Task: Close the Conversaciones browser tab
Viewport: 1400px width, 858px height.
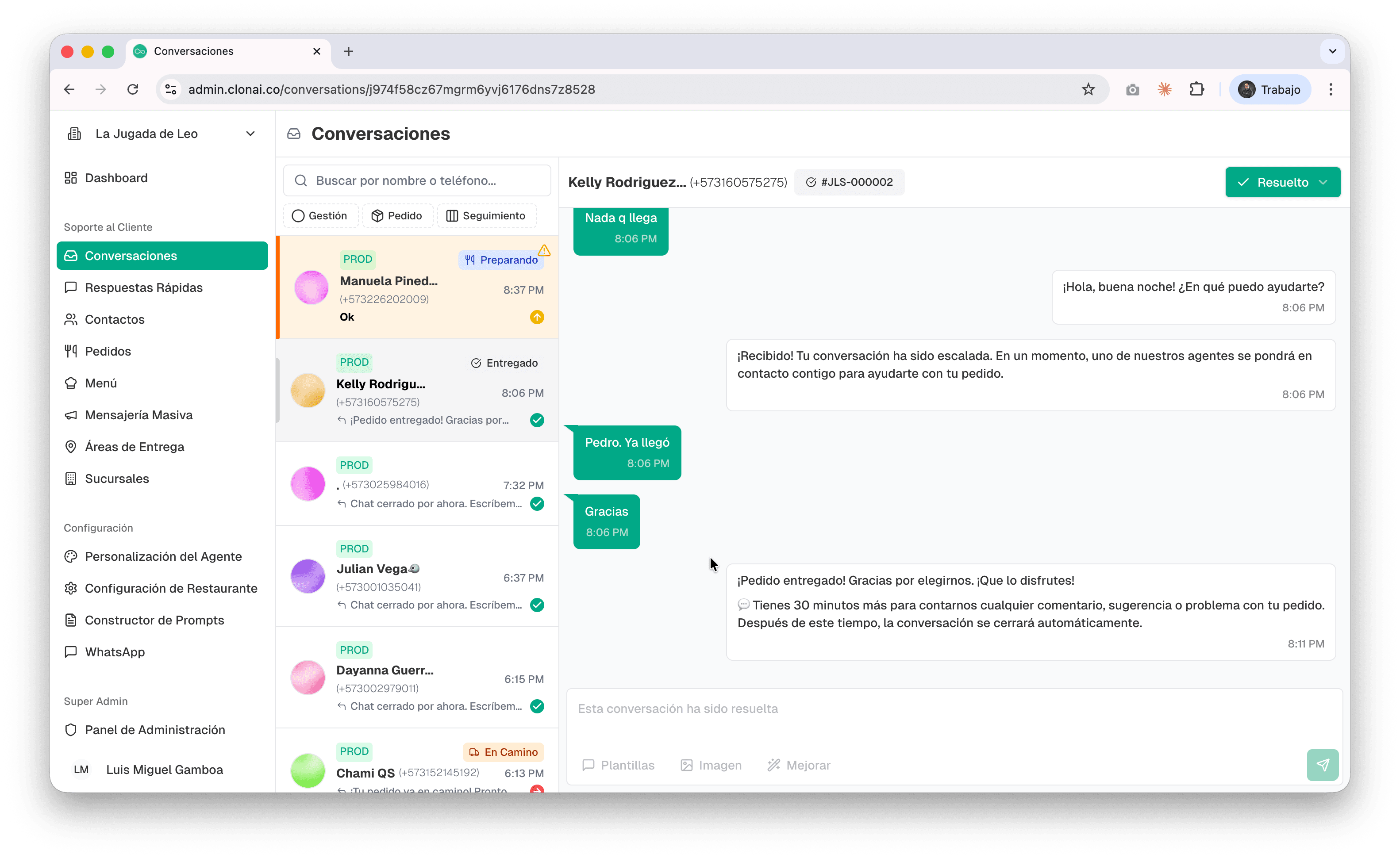Action: 316,51
